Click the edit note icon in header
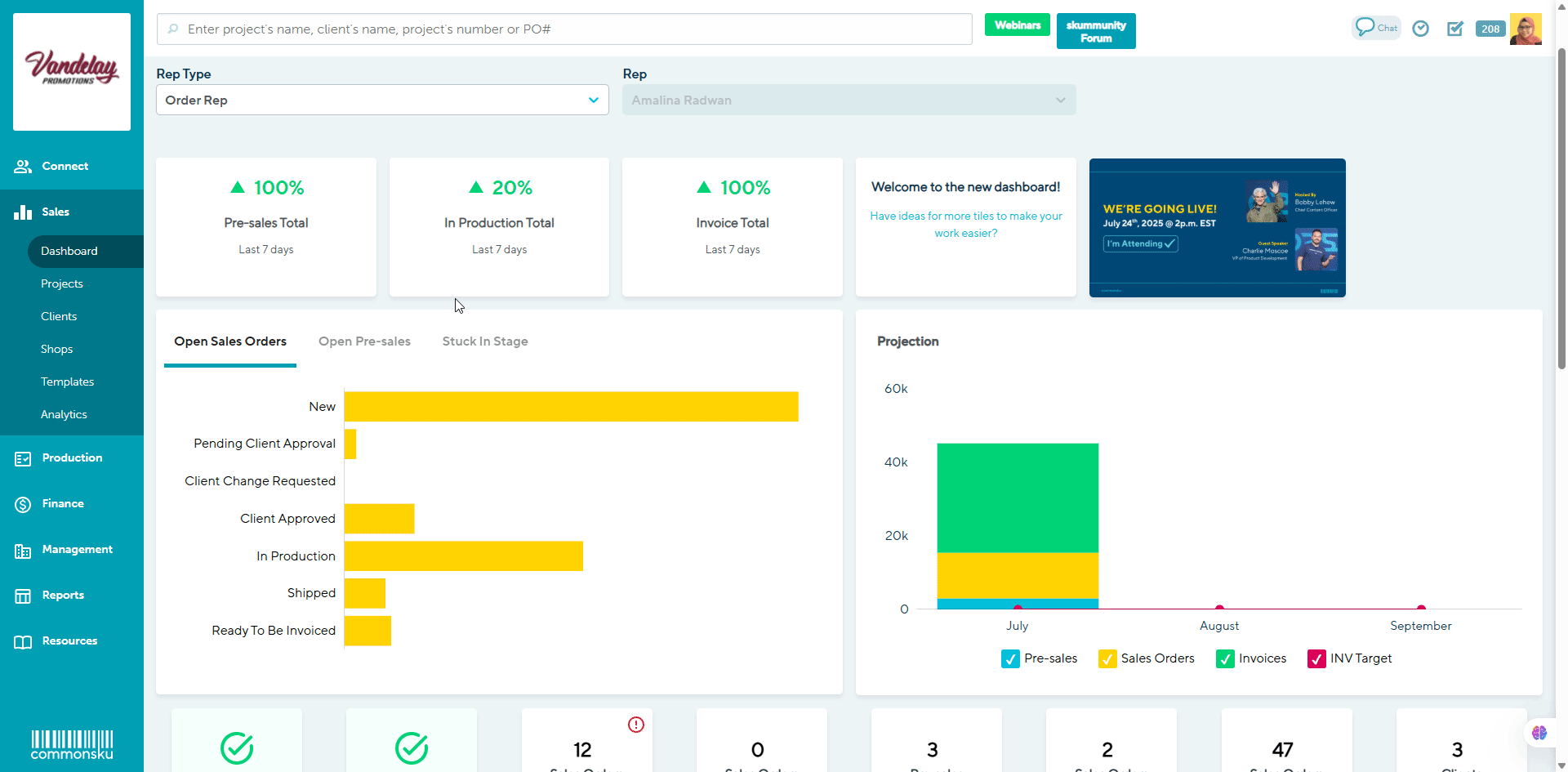 point(1454,29)
